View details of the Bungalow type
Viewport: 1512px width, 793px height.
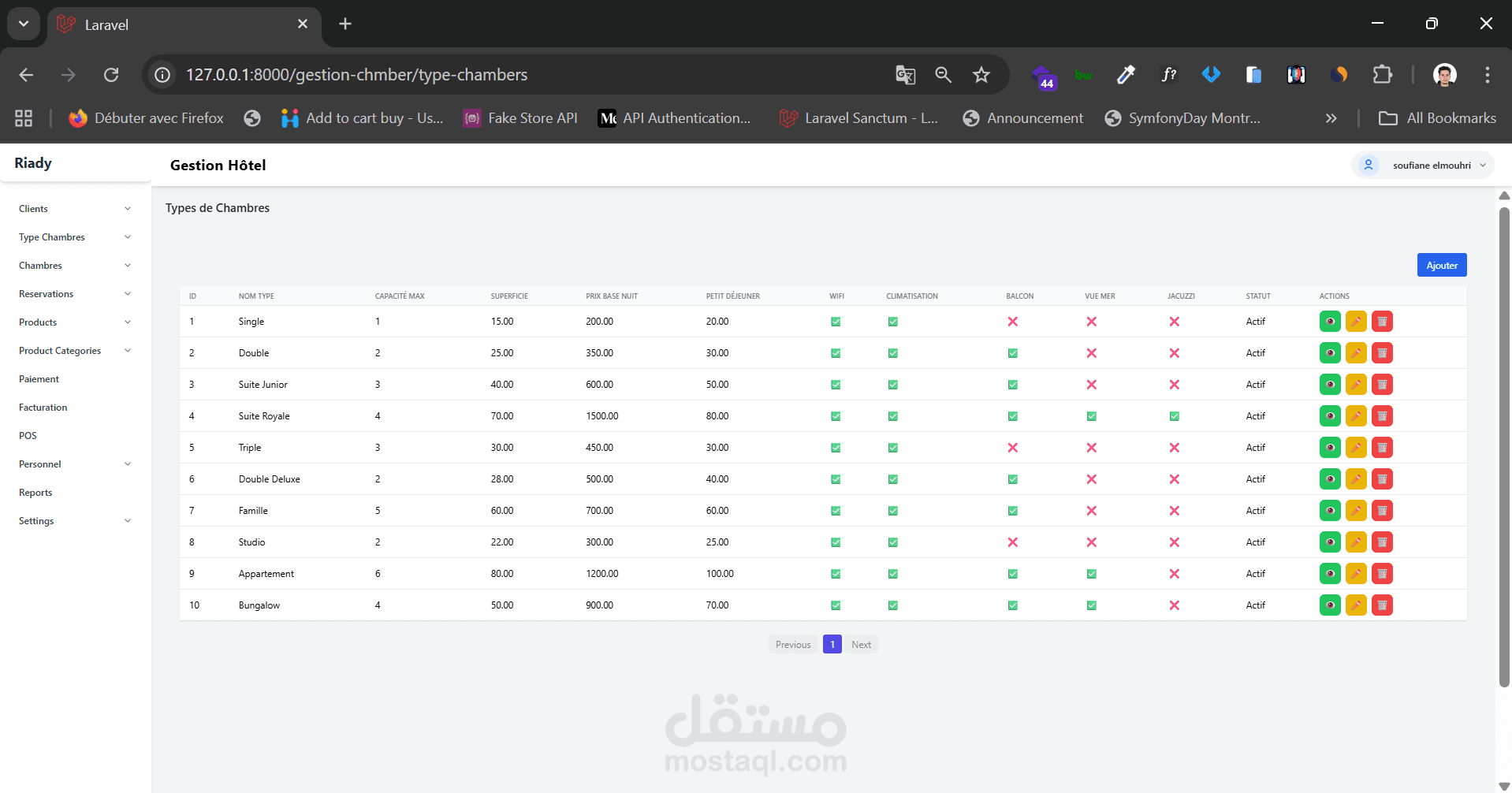(x=1330, y=605)
